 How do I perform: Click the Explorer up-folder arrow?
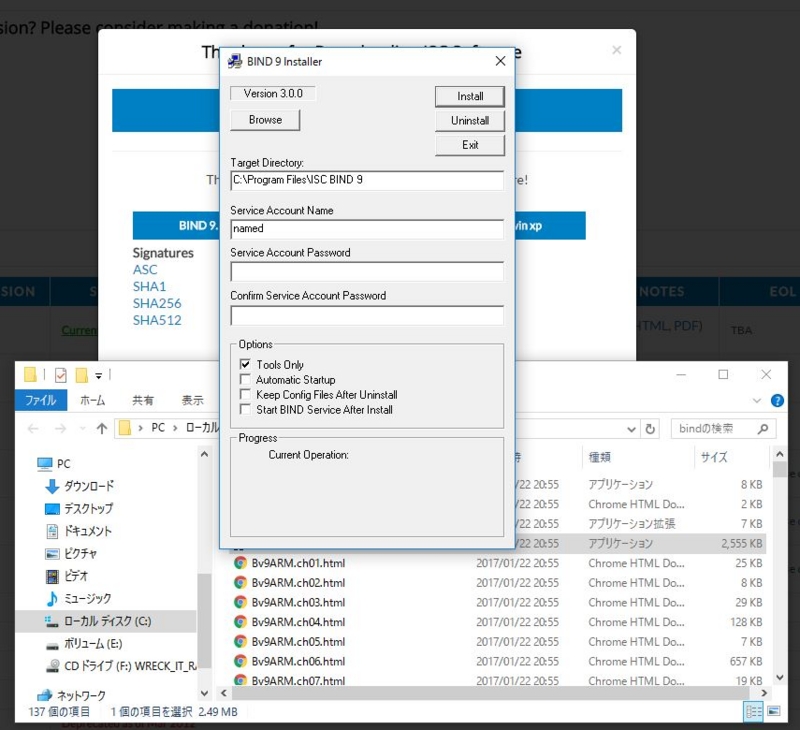[x=102, y=429]
